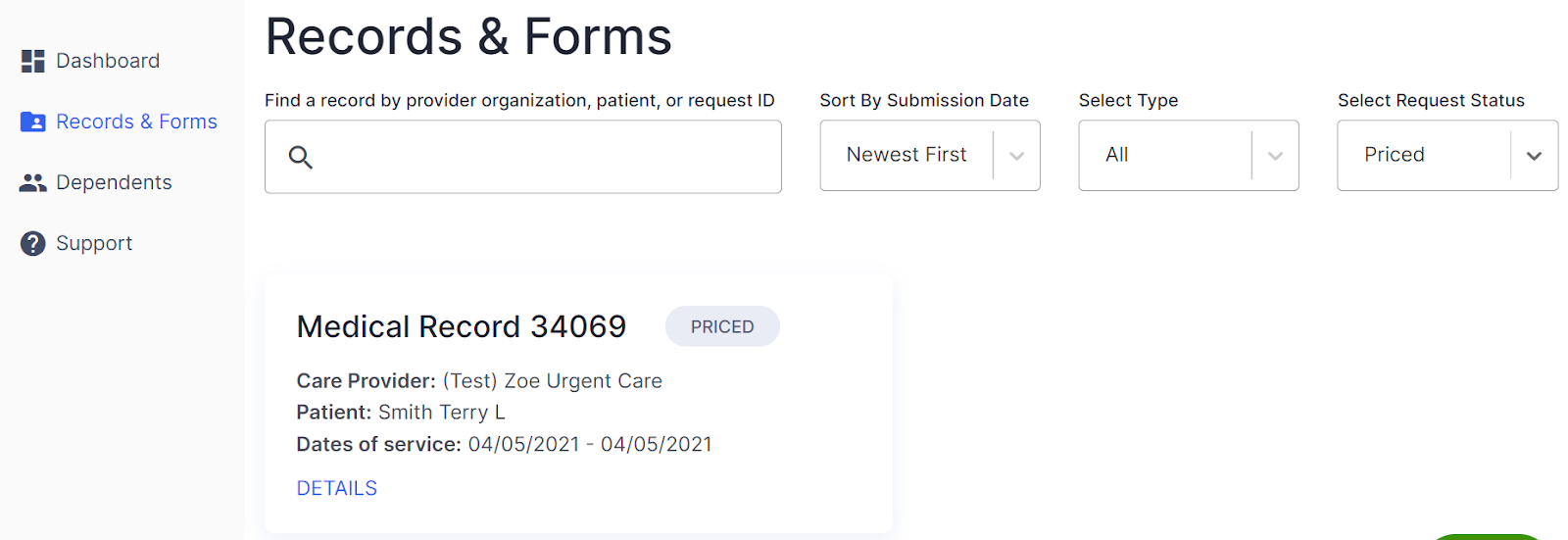Open the request status dropdown showing Priced

(1423, 155)
